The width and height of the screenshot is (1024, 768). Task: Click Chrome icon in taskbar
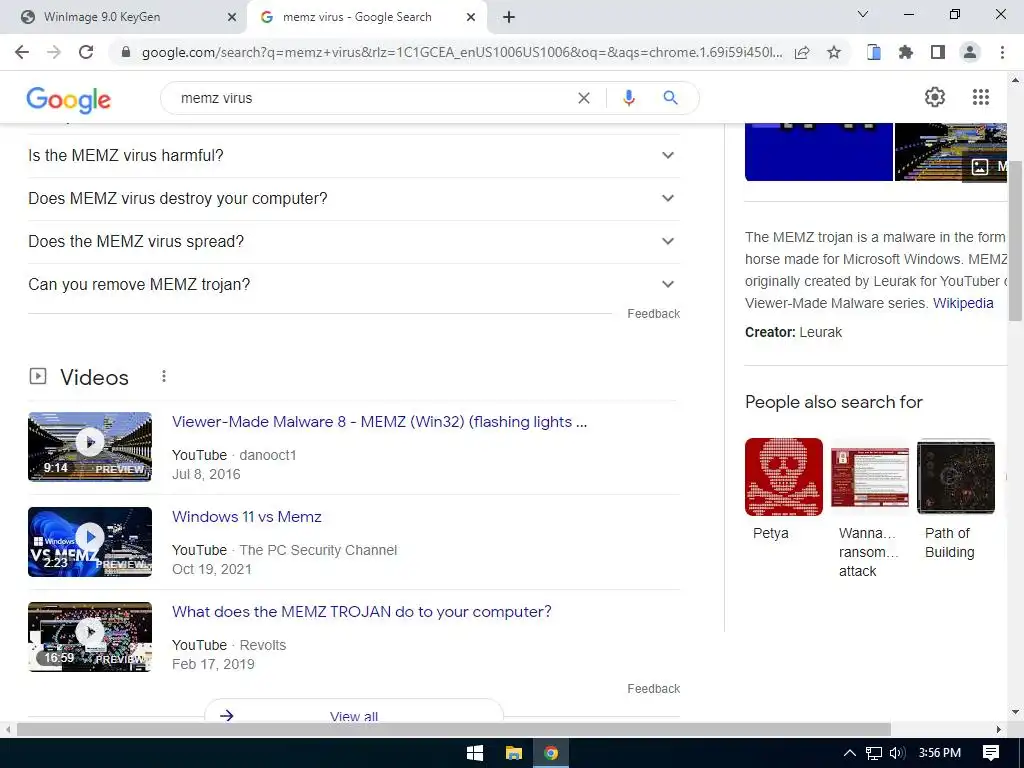[x=551, y=753]
